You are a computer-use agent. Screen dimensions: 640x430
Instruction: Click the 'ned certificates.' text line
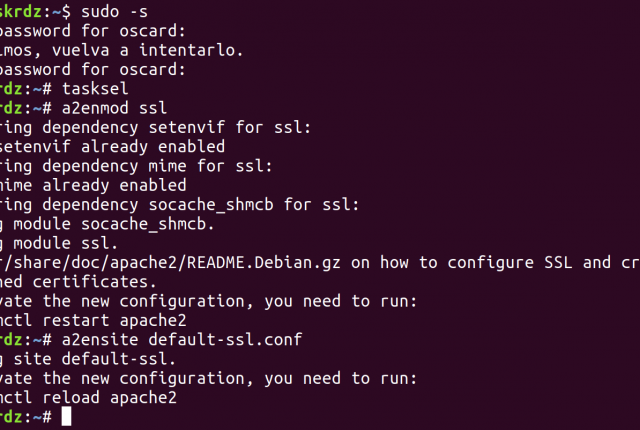click(78, 281)
